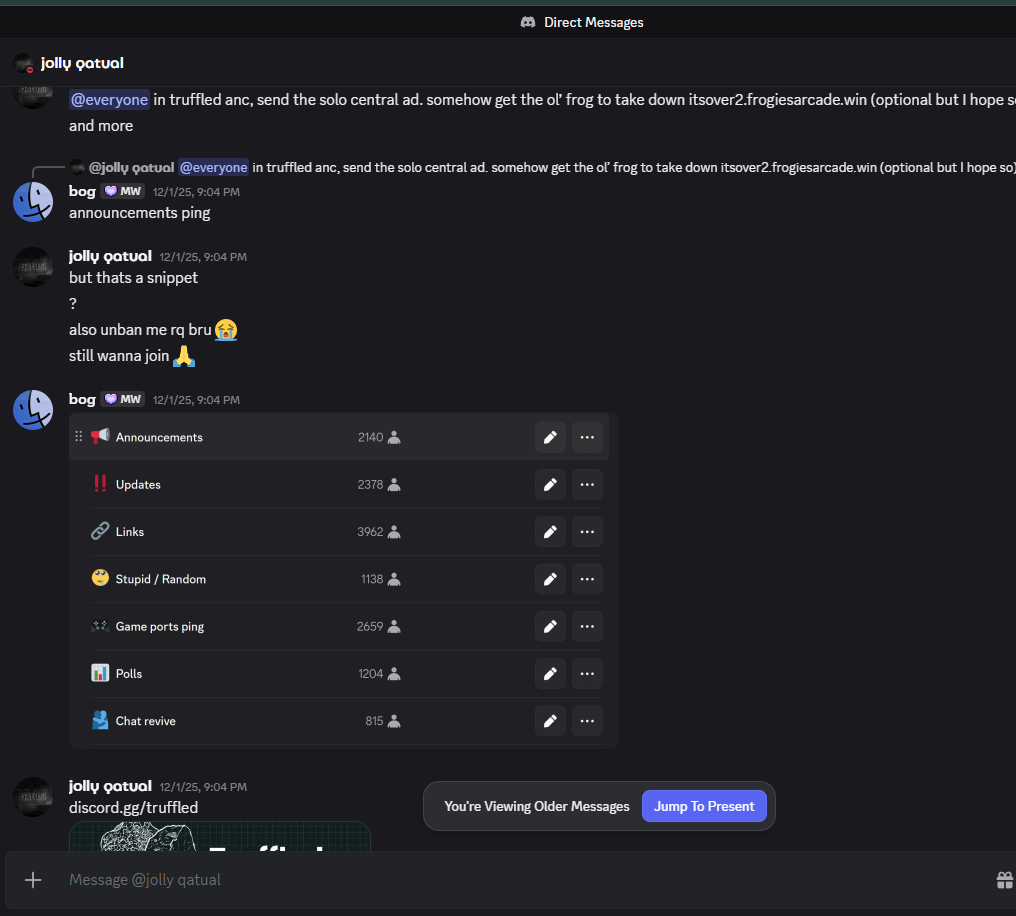Viewport: 1016px width, 916px height.
Task: Click the @everyone mention in top message
Action: pos(109,100)
